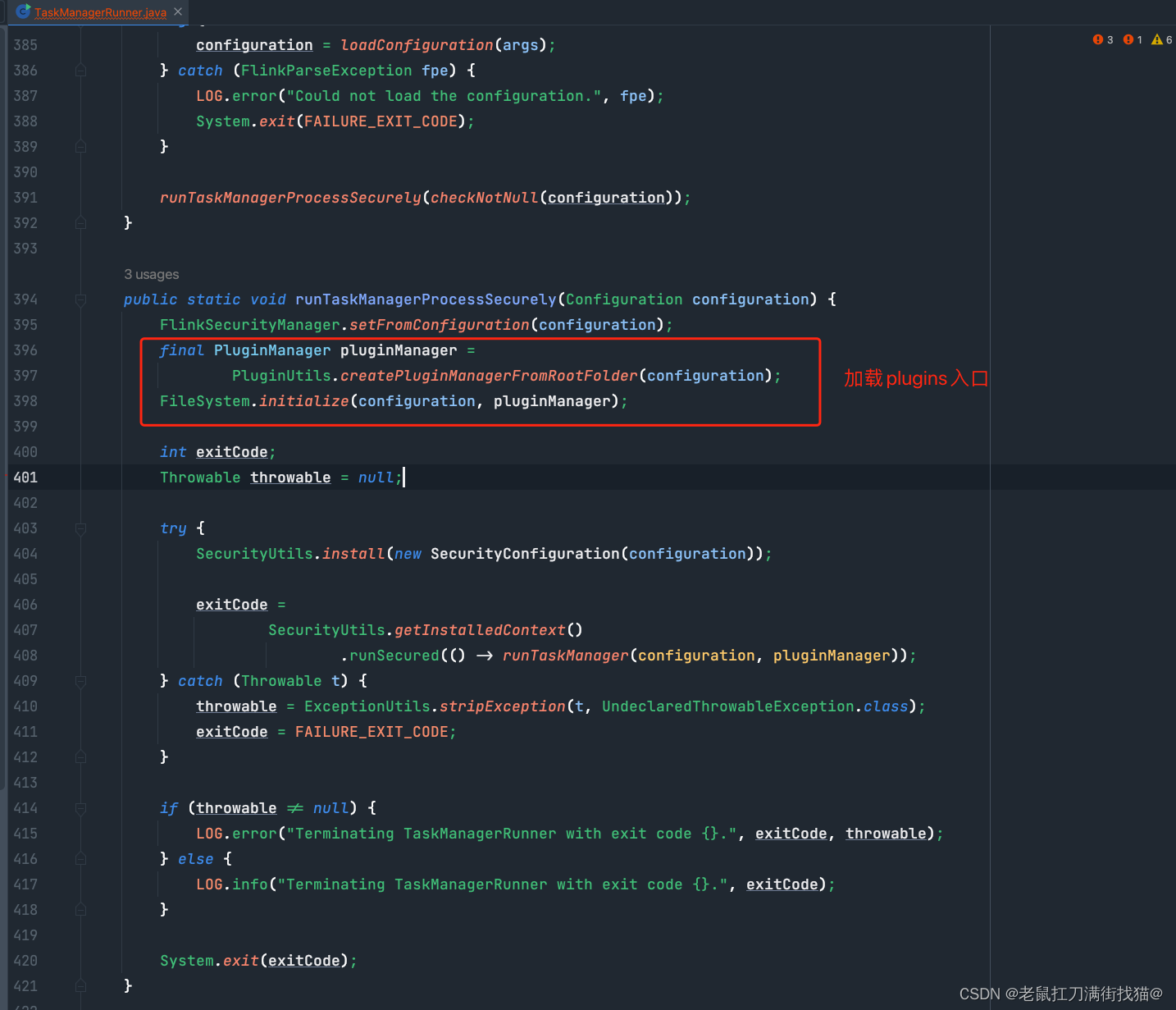Click LOG.error on line 415
The image size is (1176, 1010).
point(236,834)
